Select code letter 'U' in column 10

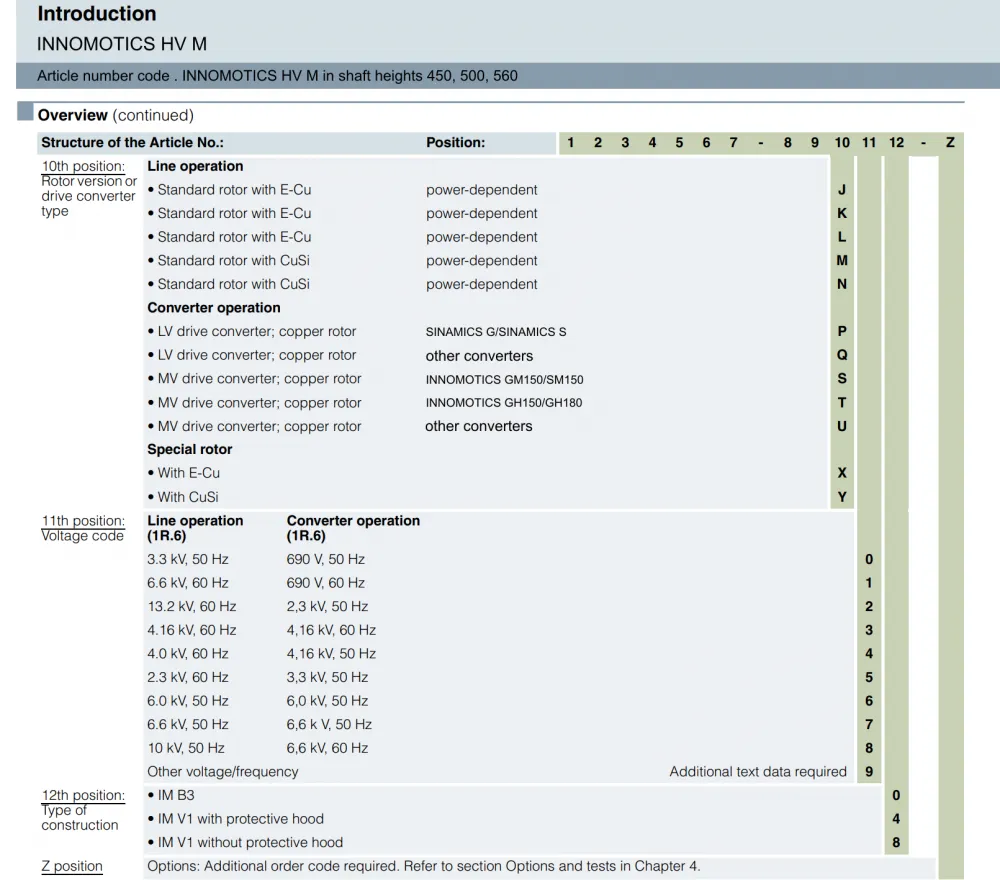842,427
